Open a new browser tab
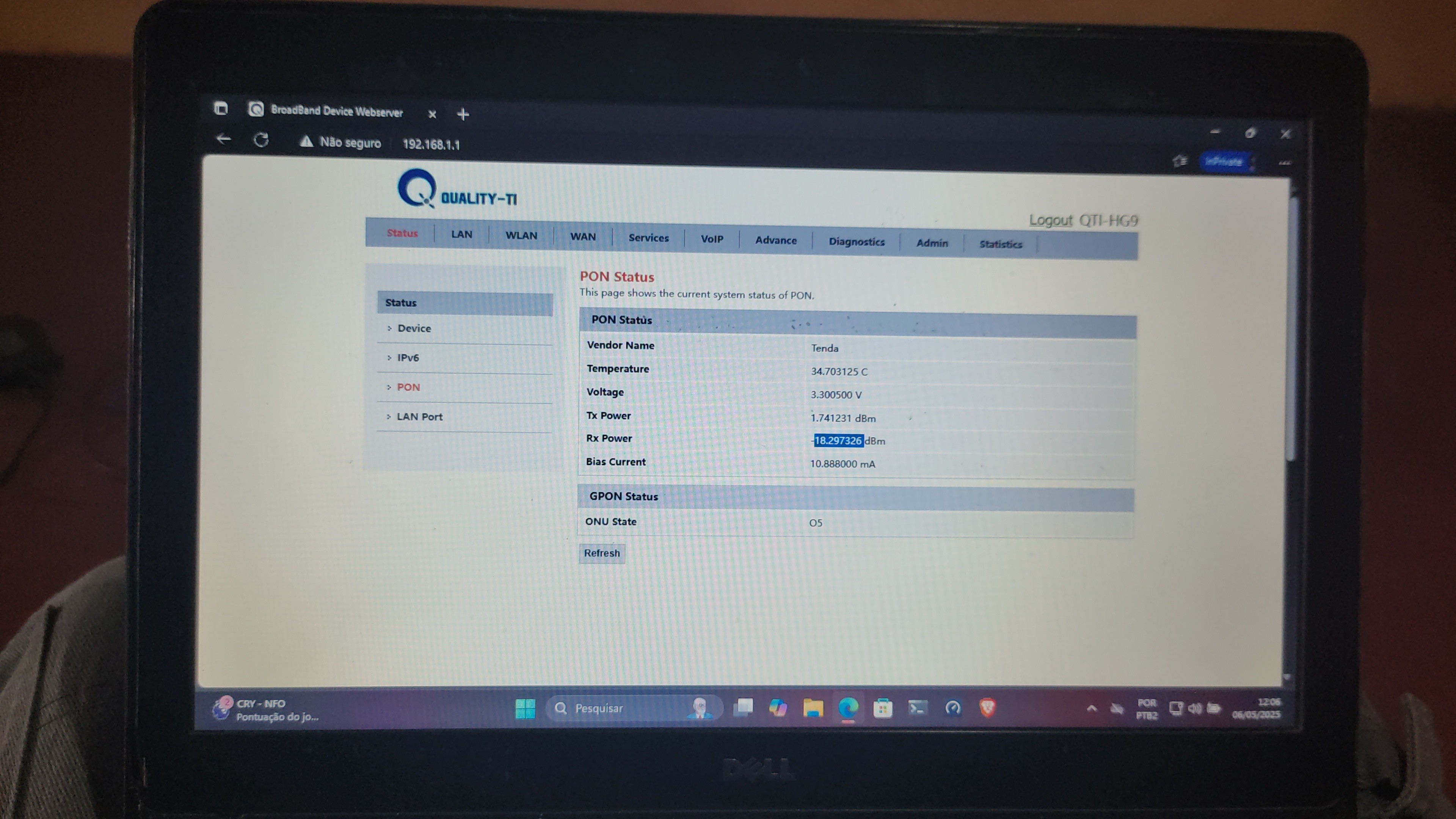This screenshot has width=1456, height=819. pos(463,114)
